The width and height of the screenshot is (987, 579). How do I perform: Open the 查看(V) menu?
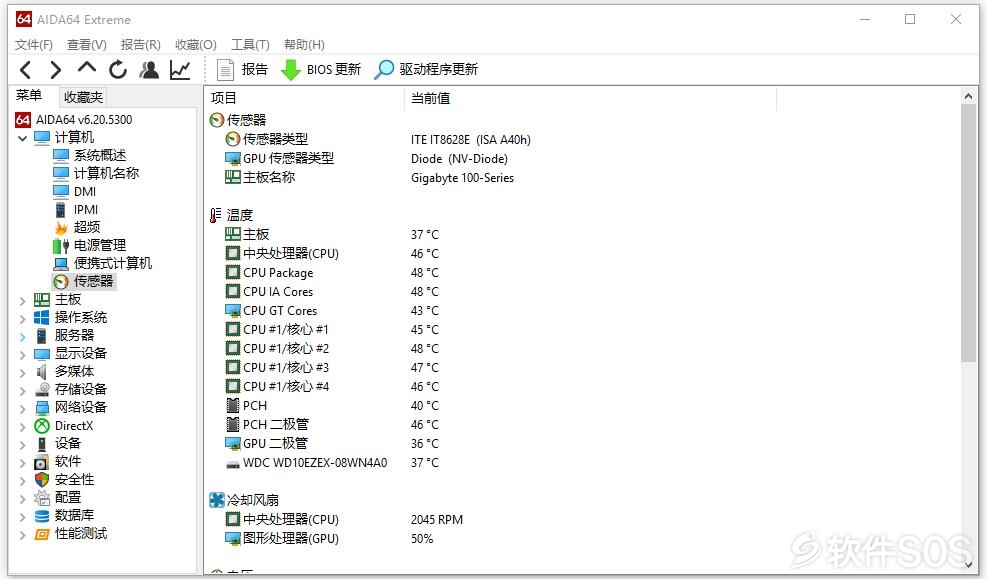click(x=86, y=45)
